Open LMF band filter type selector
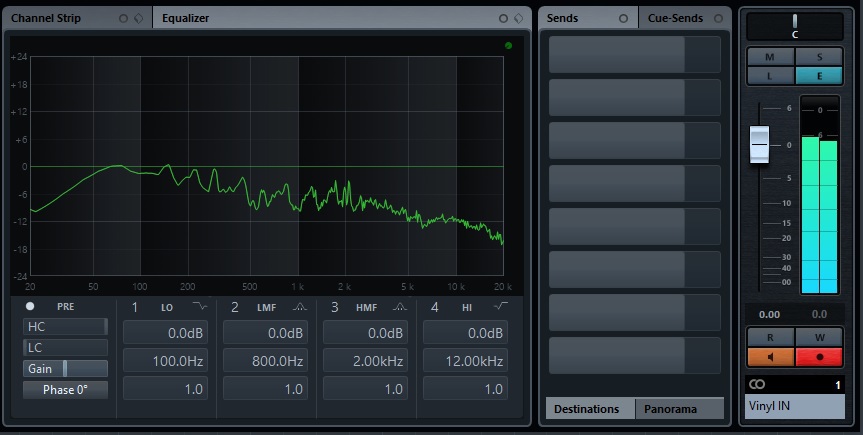The image size is (863, 435). 301,307
